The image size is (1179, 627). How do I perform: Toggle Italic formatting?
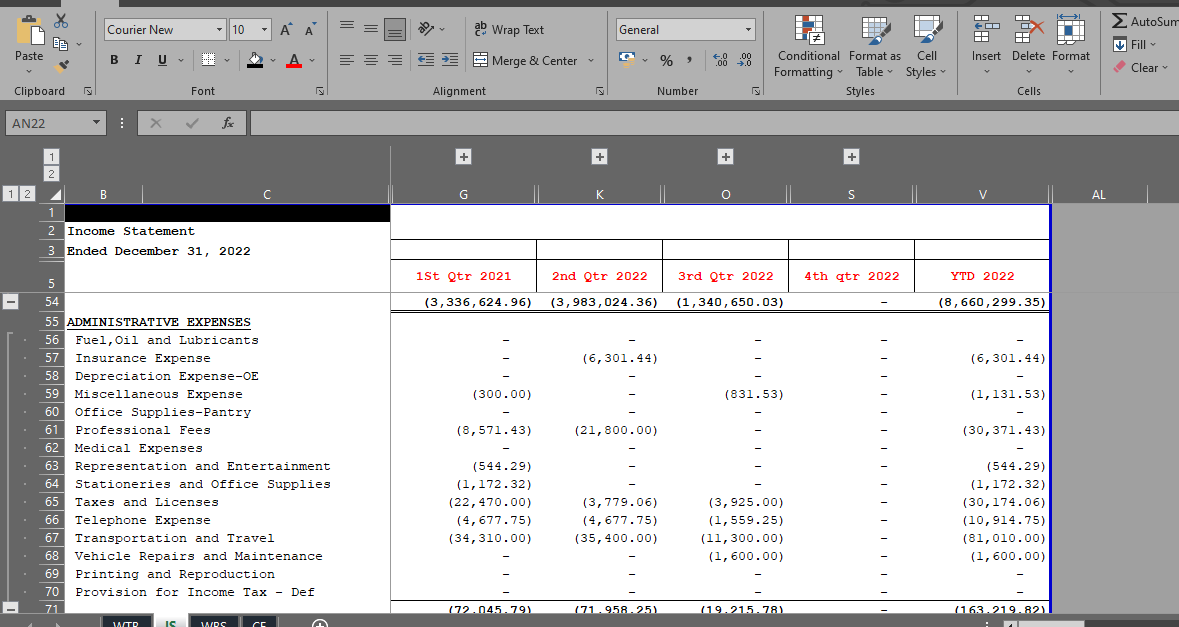138,59
